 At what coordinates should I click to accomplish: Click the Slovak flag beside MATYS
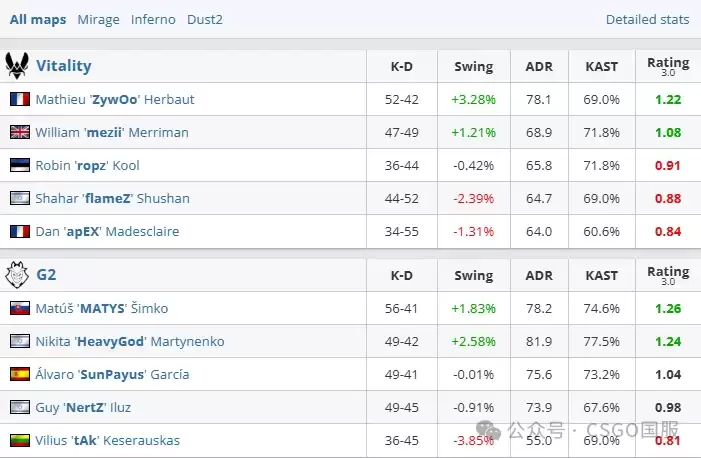(x=20, y=308)
